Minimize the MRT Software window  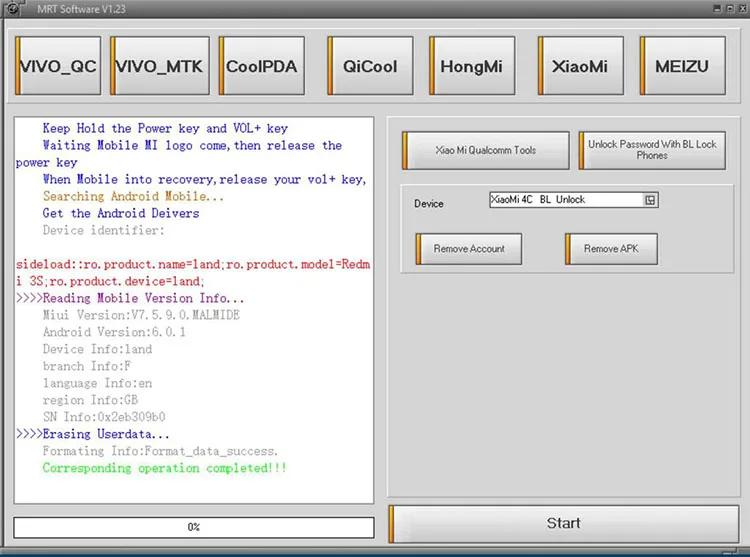click(x=717, y=8)
